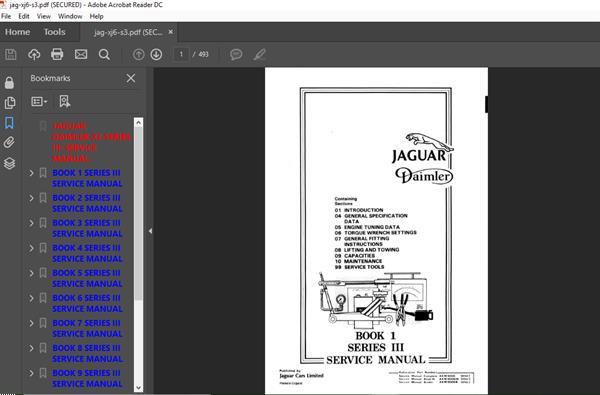The height and width of the screenshot is (395, 600).
Task: Click the Save file icon
Action: [x=11, y=54]
